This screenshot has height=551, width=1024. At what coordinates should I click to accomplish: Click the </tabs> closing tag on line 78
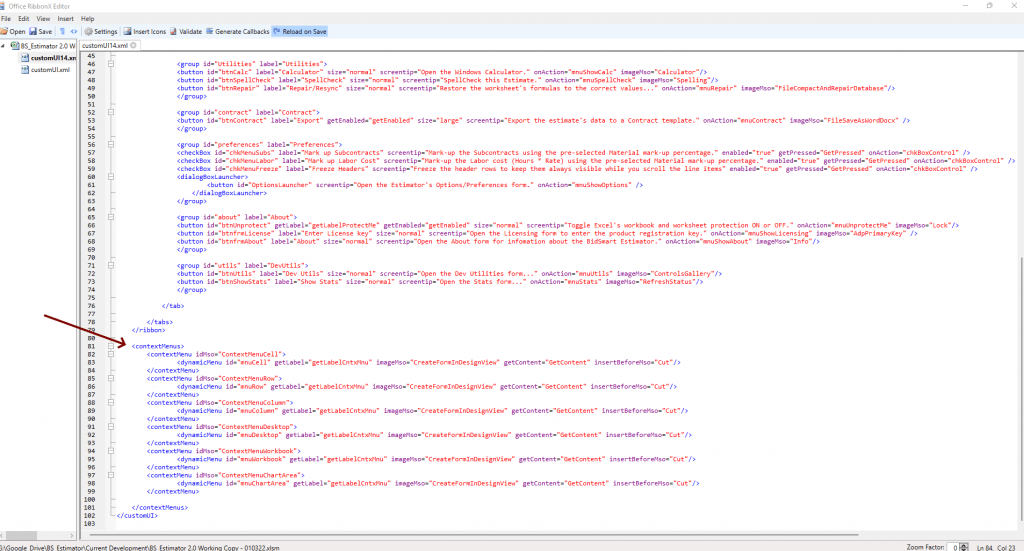click(x=160, y=322)
